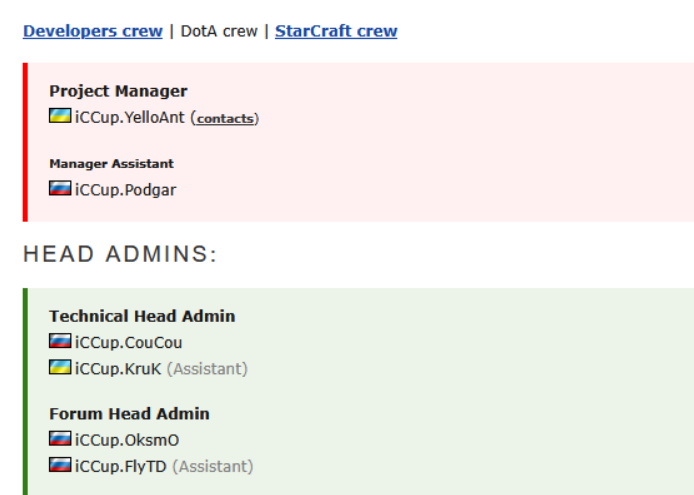This screenshot has width=694, height=495.
Task: Click the iCCup.OksmO username
Action: pos(127,440)
